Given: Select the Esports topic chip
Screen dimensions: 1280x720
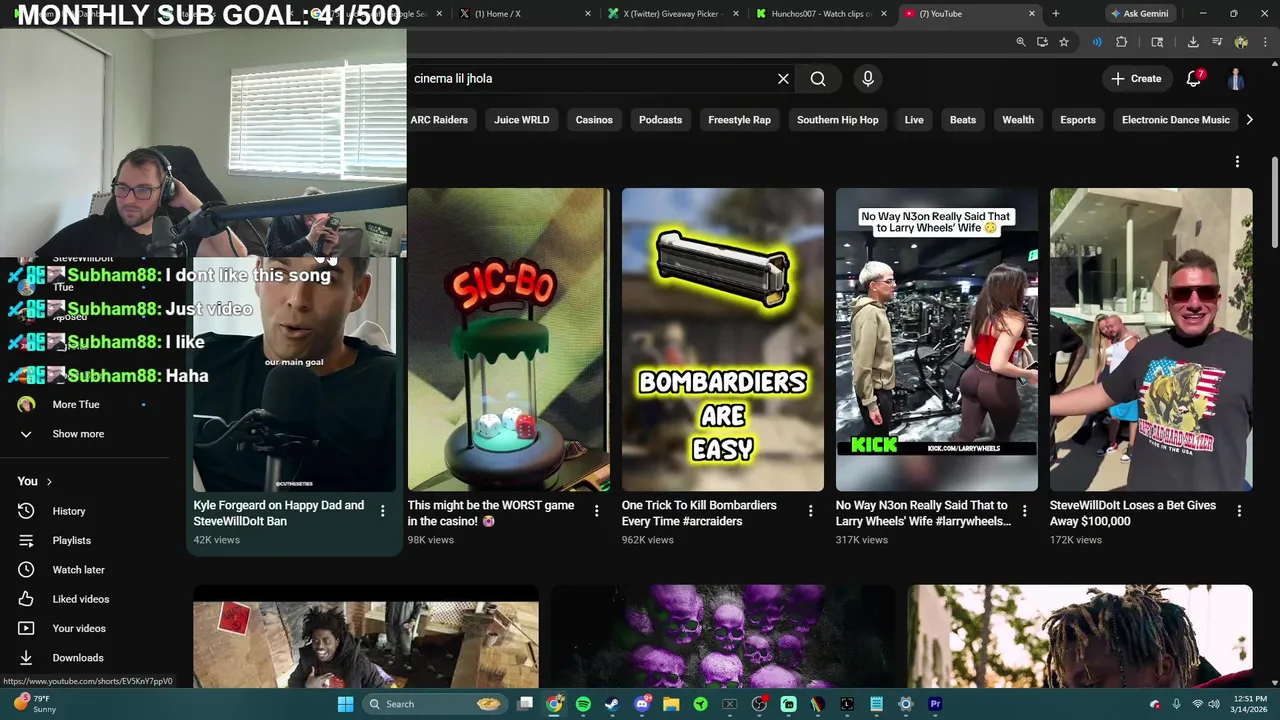Looking at the screenshot, I should pyautogui.click(x=1078, y=120).
